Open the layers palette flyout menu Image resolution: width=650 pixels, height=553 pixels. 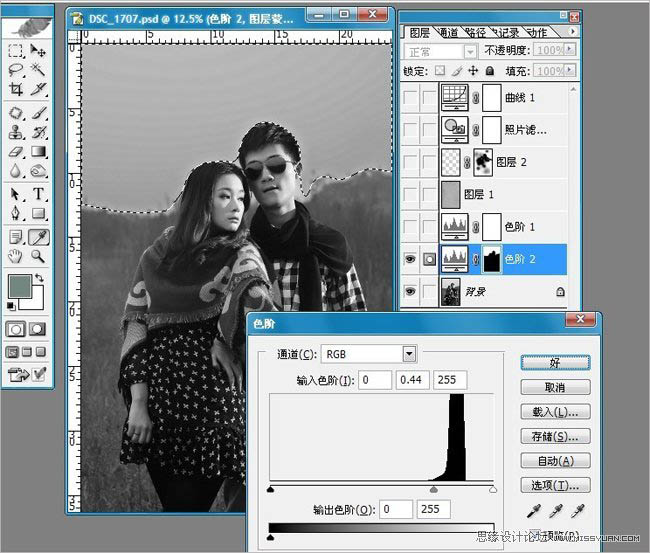point(572,31)
